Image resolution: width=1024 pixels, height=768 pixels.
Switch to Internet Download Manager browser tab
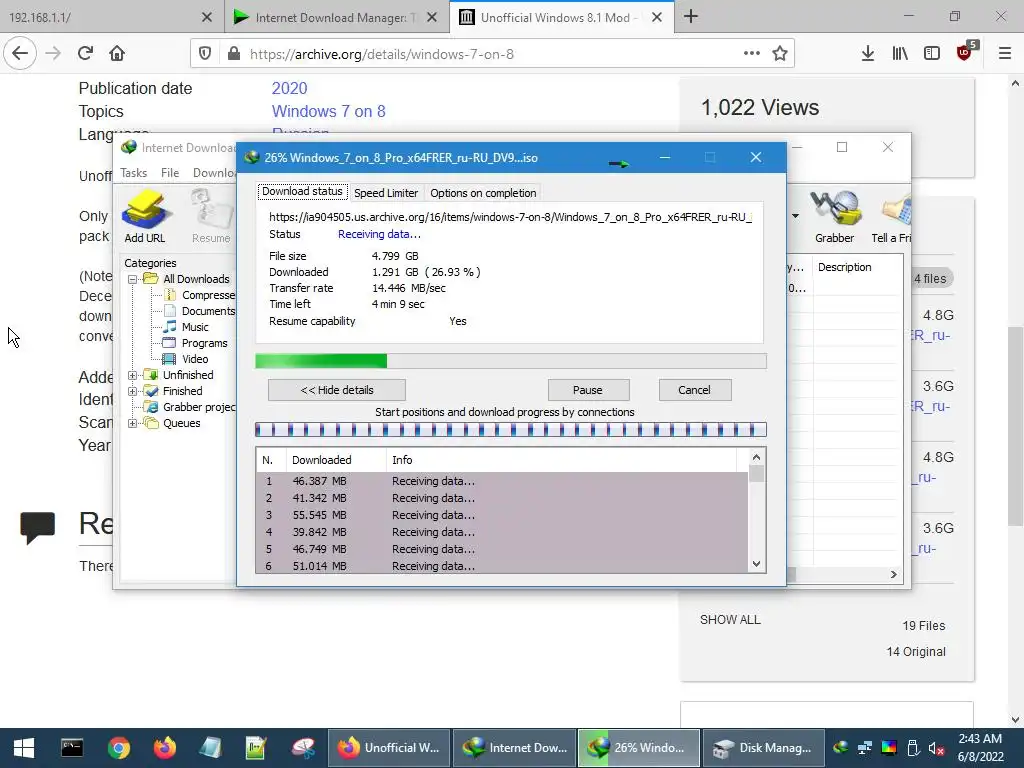pos(337,17)
